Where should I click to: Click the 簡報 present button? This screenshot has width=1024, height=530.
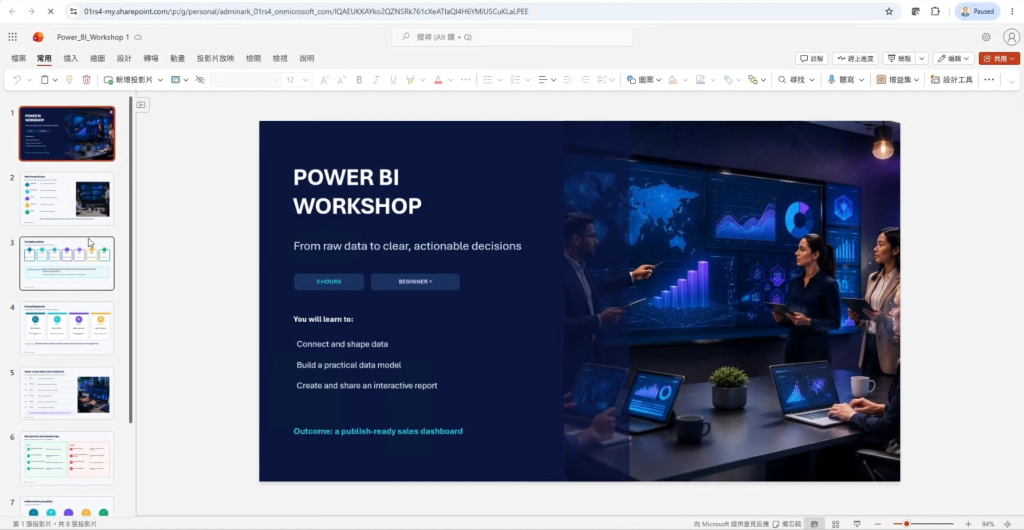click(899, 58)
